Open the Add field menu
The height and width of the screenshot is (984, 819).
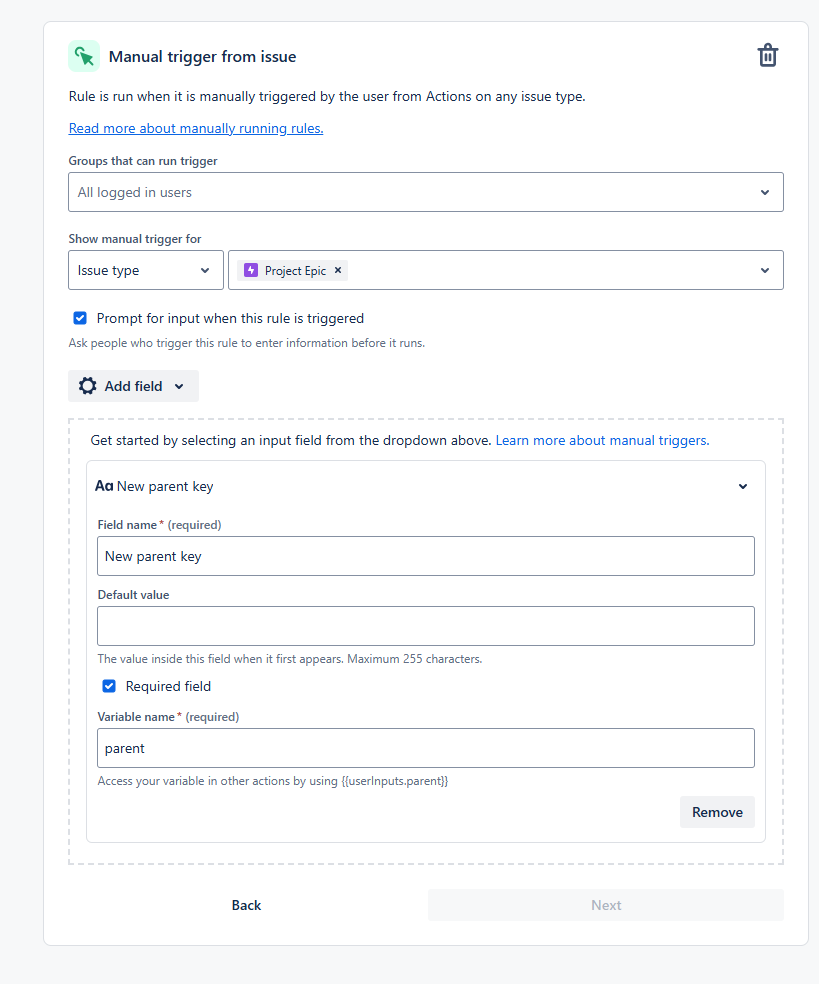[x=133, y=386]
